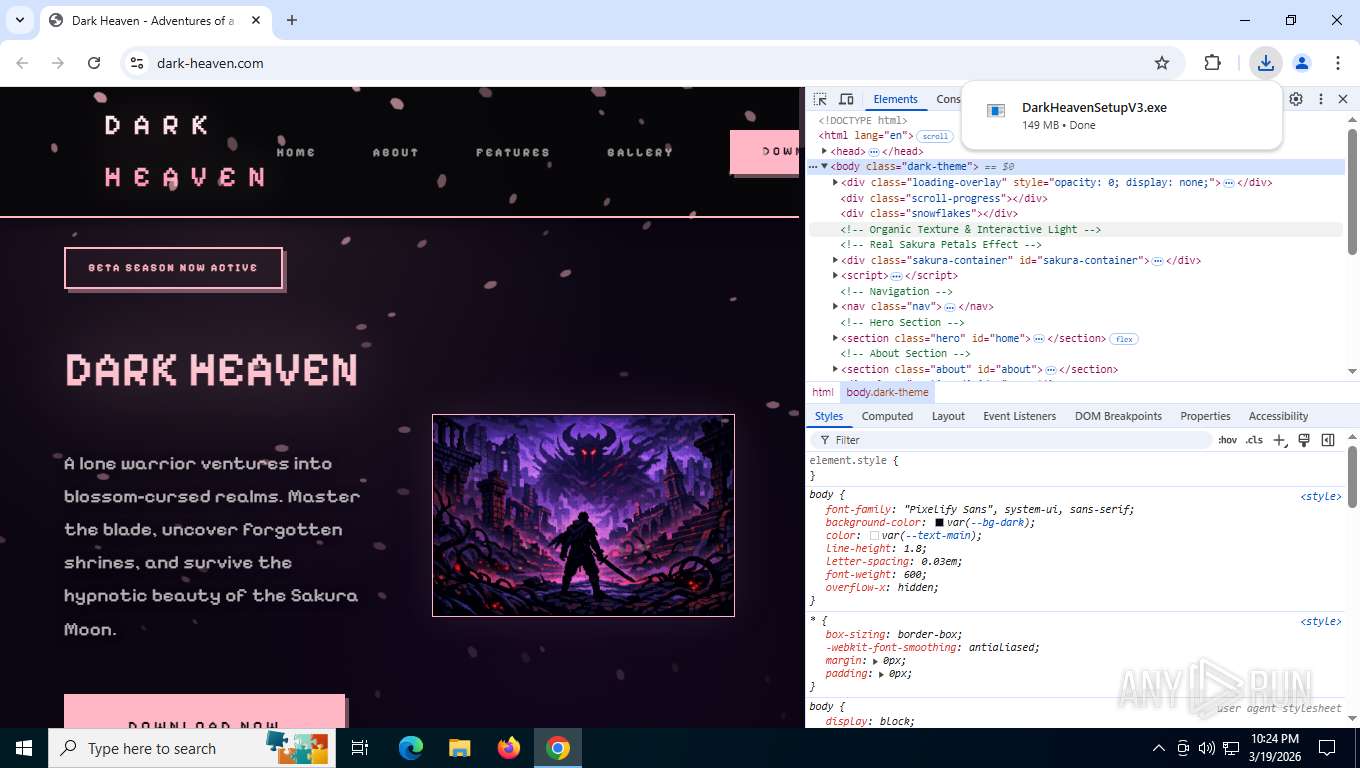Image resolution: width=1360 pixels, height=768 pixels.
Task: Expand the margin shorthand property
Action: tap(876, 661)
